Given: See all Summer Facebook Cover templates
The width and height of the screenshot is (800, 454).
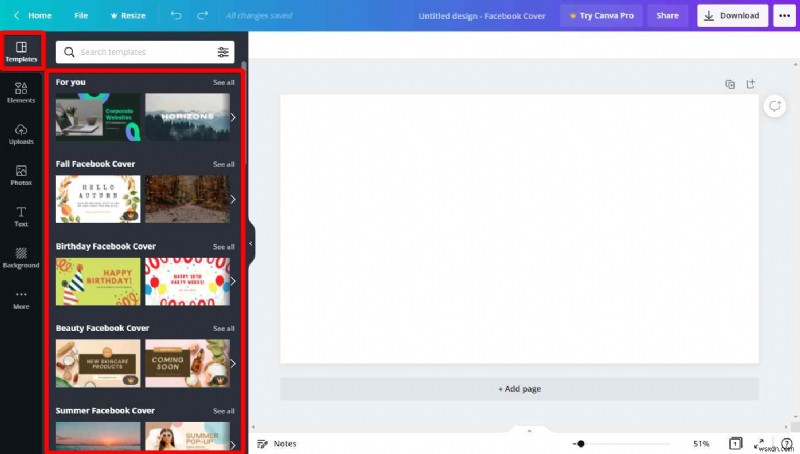Looking at the screenshot, I should click(223, 411).
